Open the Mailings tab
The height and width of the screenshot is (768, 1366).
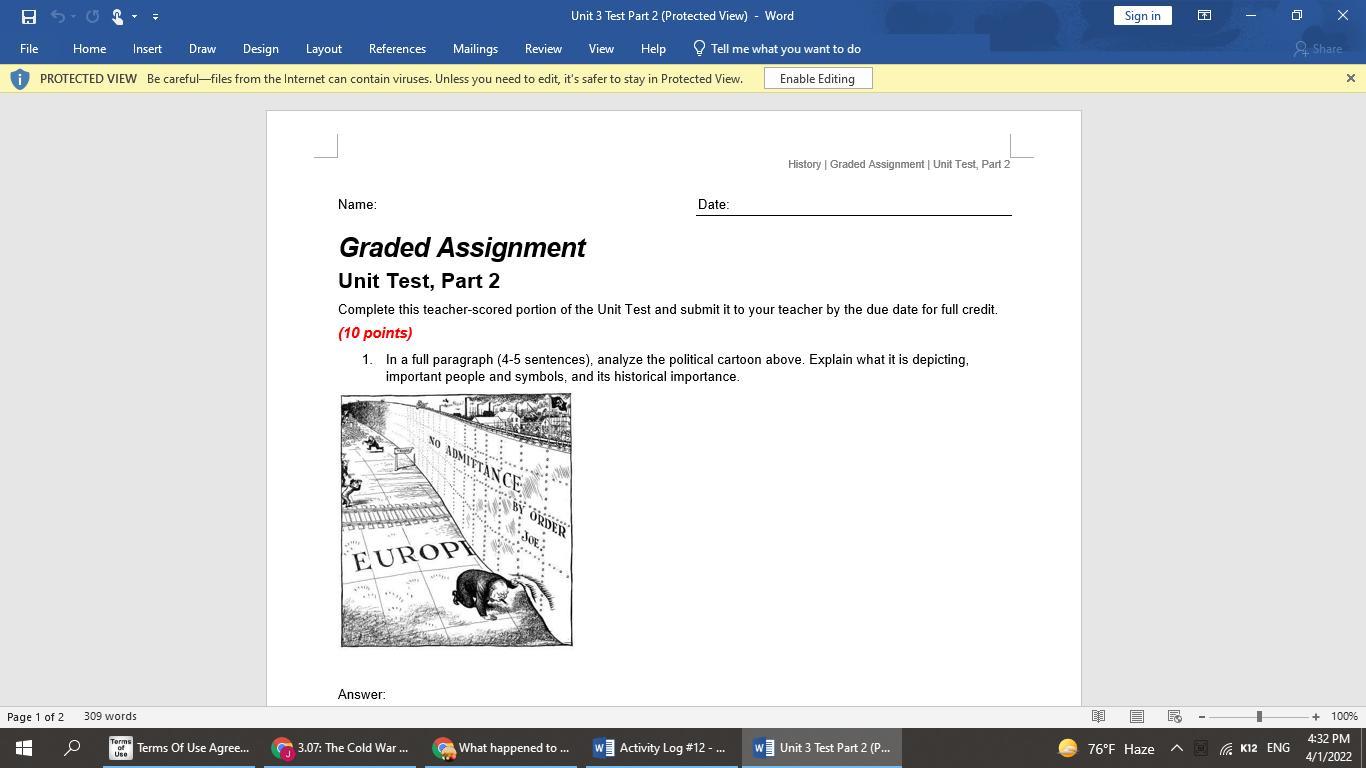click(475, 49)
